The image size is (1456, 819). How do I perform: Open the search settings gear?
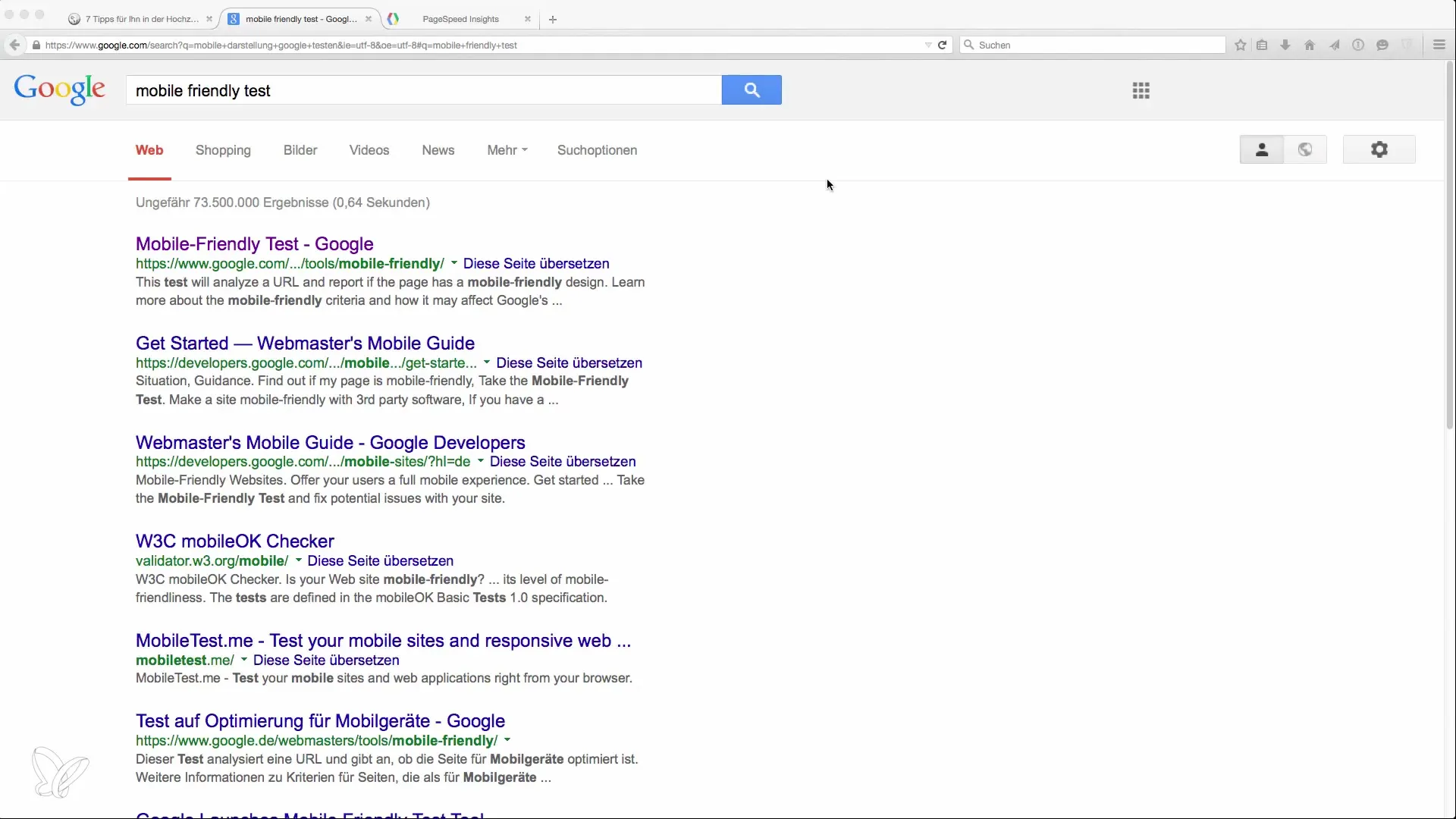pos(1379,150)
